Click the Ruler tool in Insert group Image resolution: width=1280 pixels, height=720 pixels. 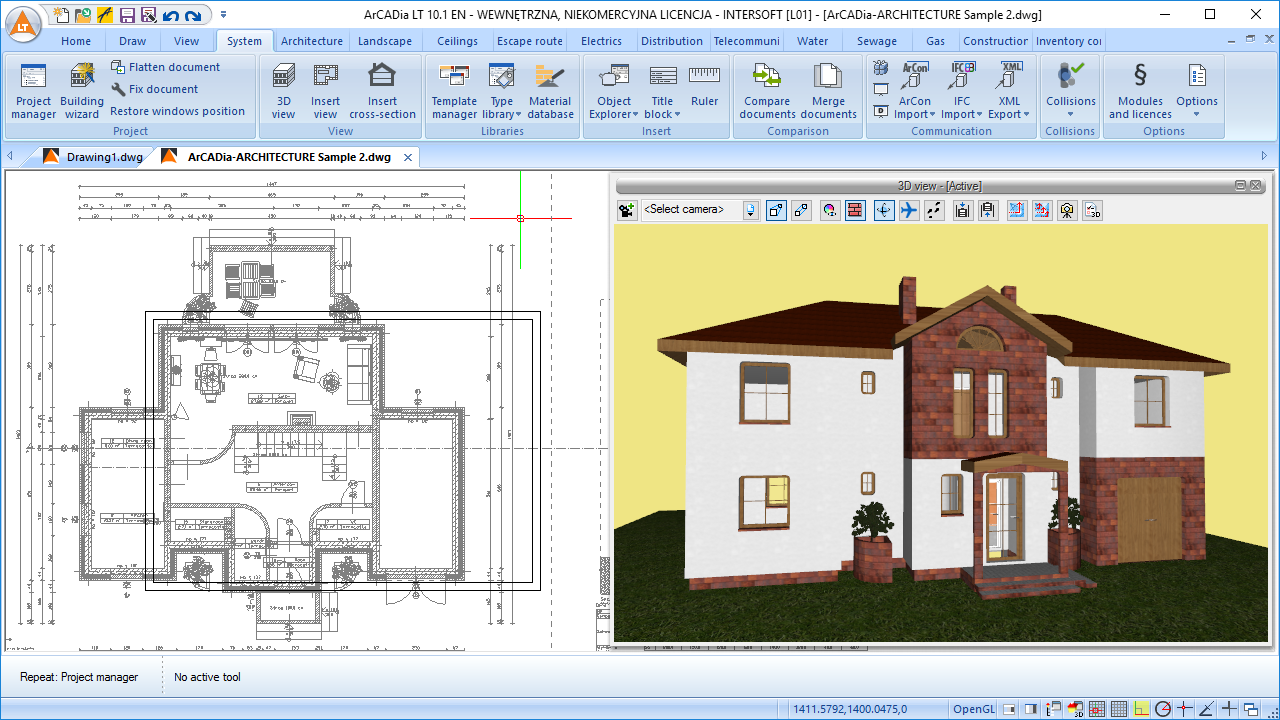click(704, 88)
